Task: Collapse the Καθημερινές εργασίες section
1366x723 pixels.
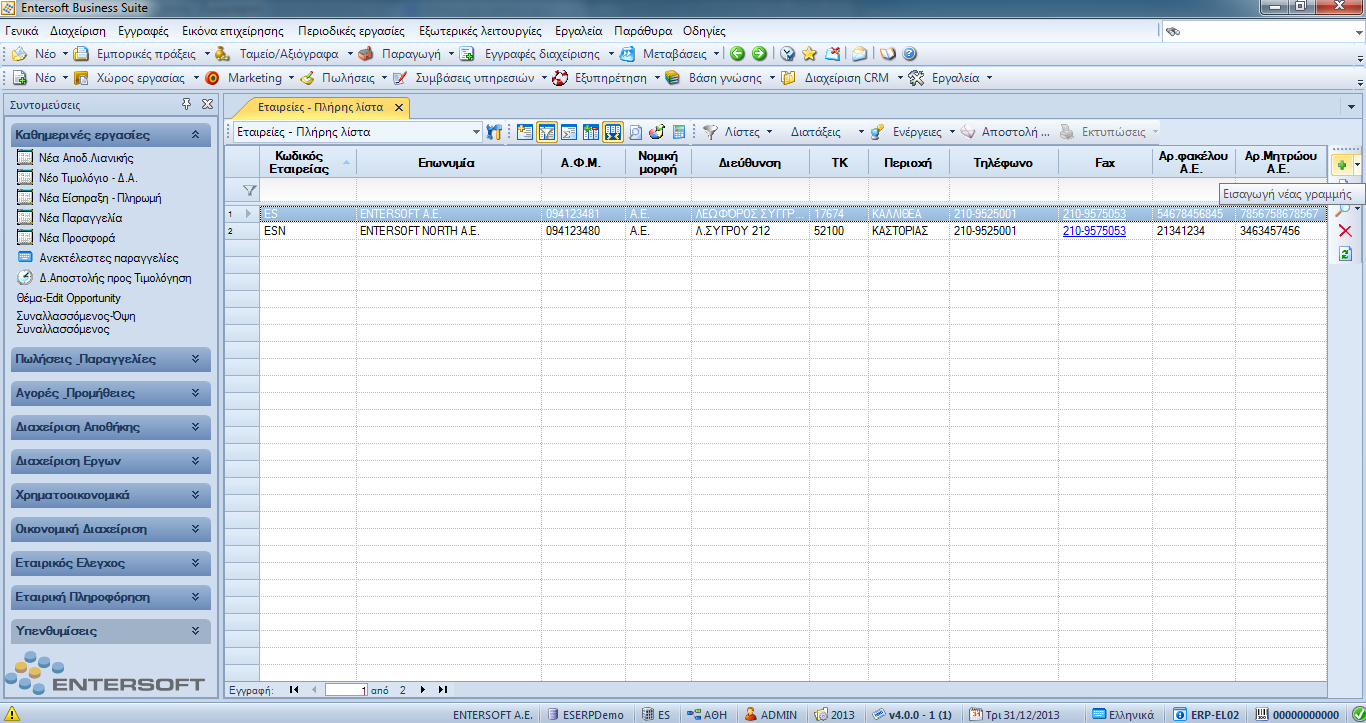Action: 111,134
